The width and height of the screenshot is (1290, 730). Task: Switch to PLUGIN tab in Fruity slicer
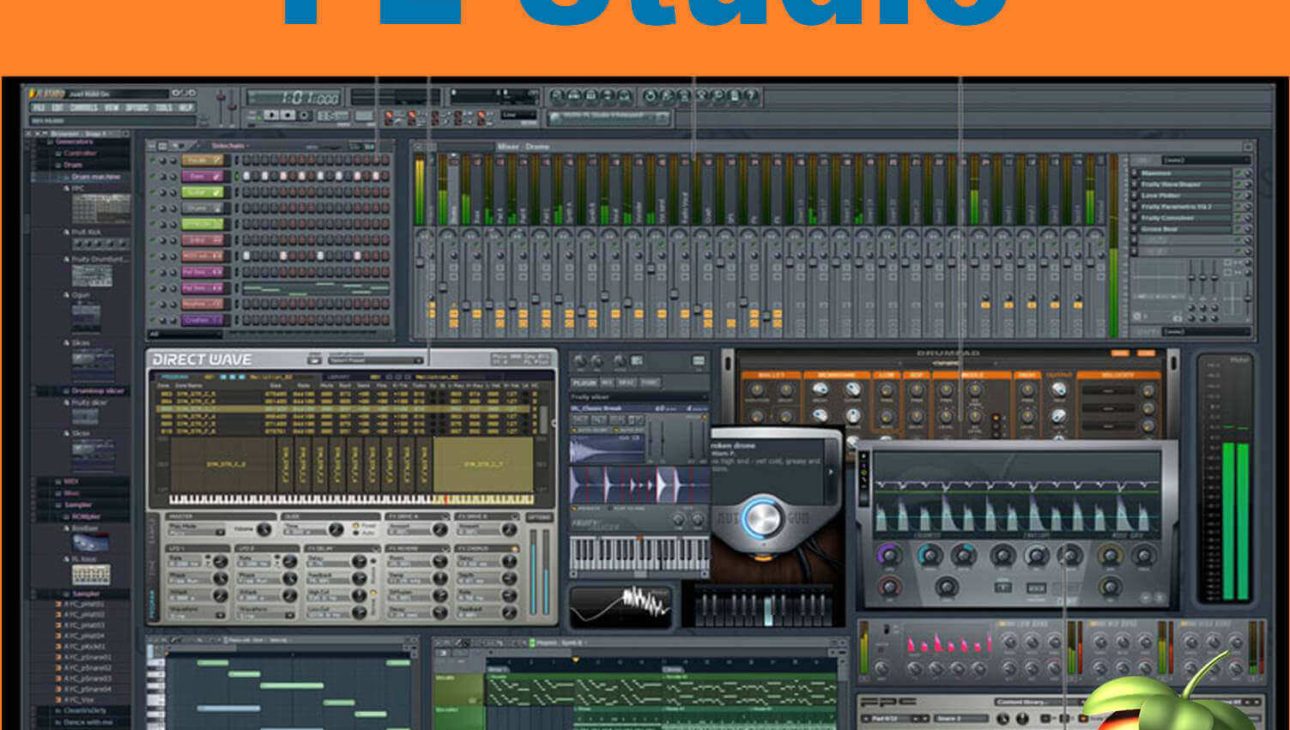point(584,383)
